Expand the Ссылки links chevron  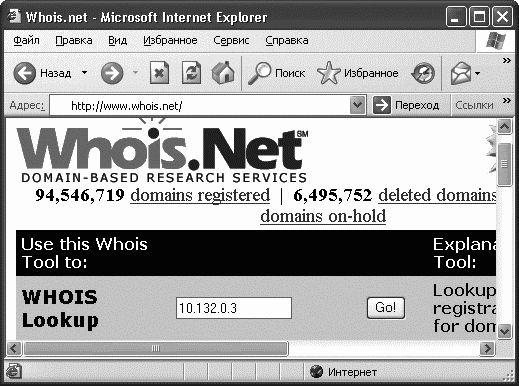507,100
